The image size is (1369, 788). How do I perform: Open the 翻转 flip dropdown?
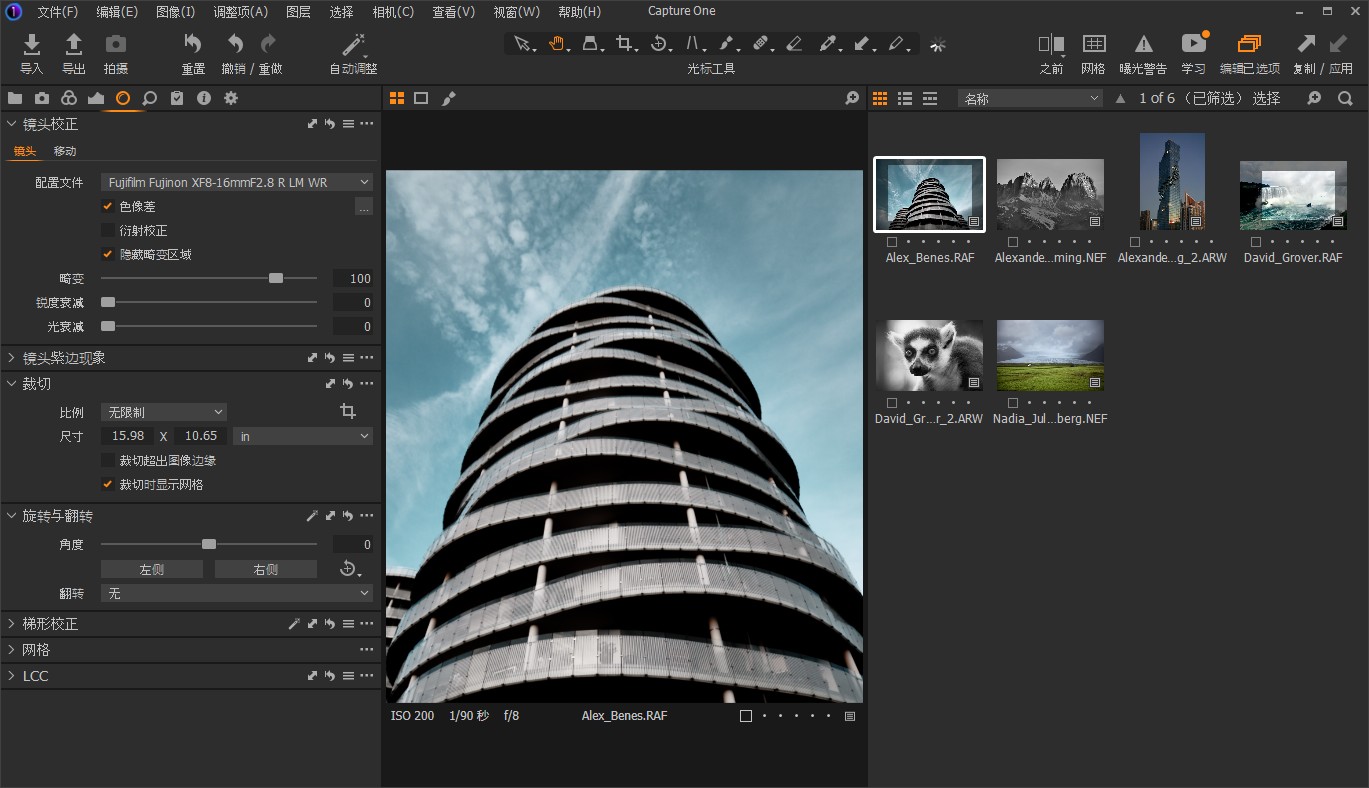236,592
